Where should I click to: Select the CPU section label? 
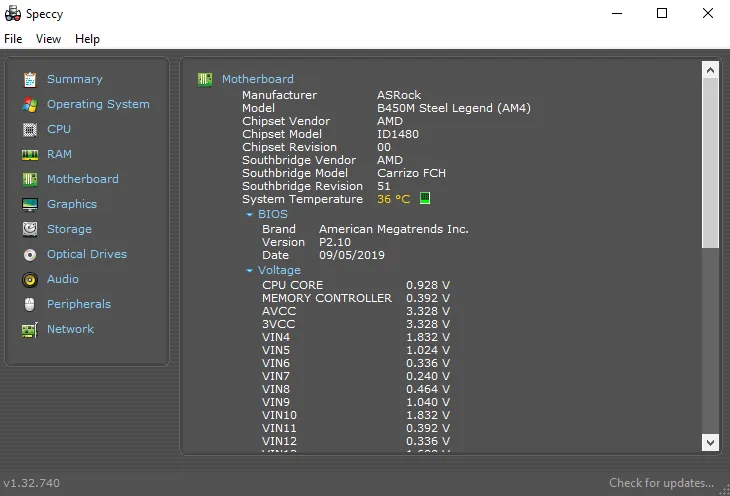click(59, 129)
